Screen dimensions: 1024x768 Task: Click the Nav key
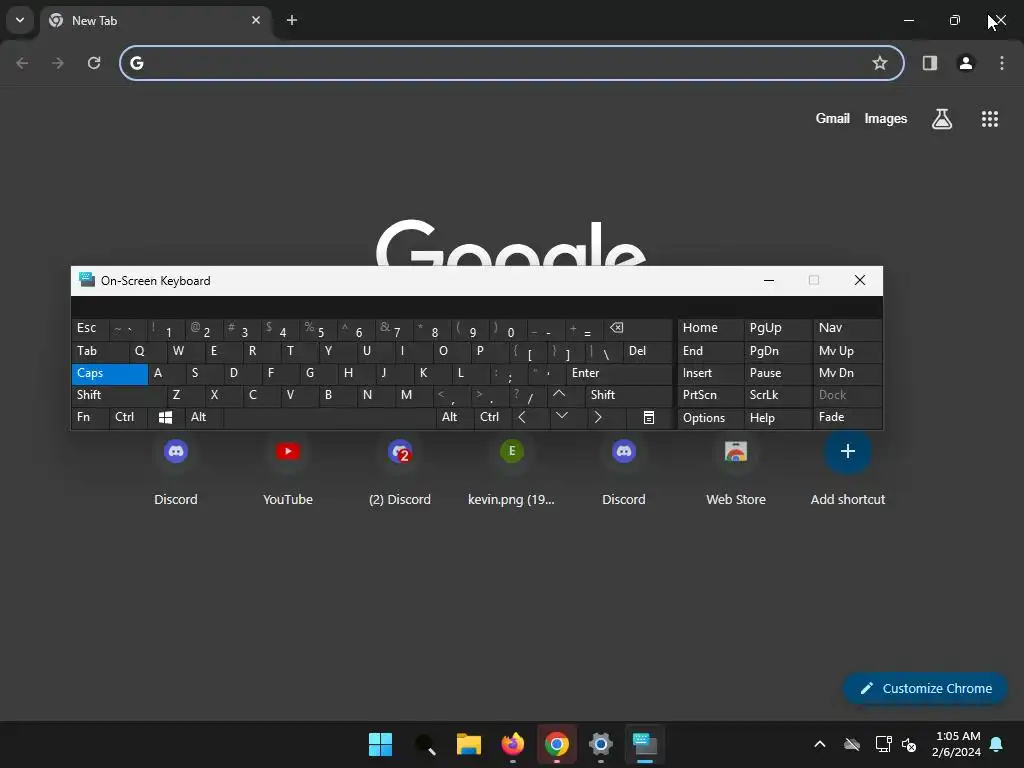847,329
